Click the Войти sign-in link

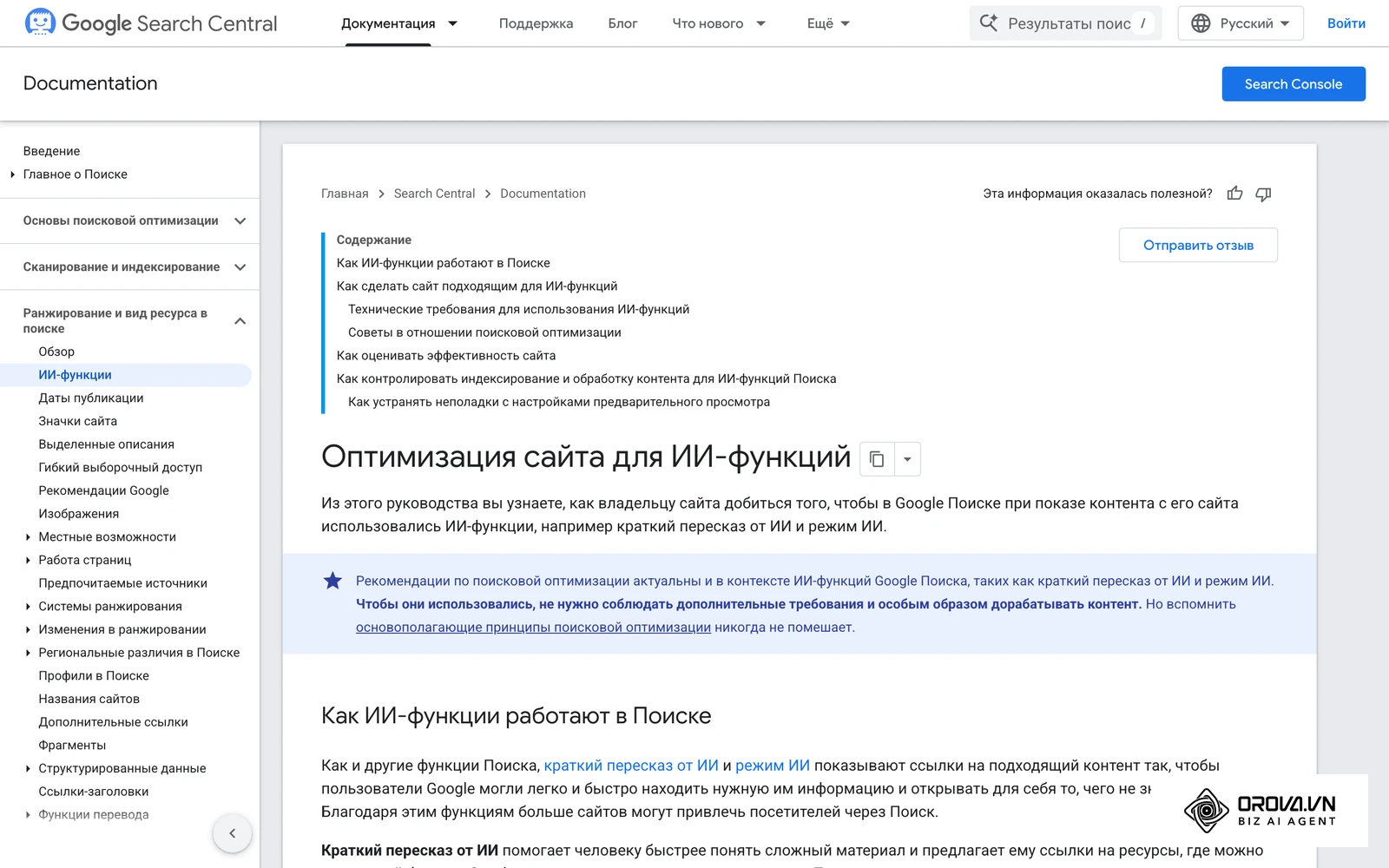click(x=1346, y=23)
